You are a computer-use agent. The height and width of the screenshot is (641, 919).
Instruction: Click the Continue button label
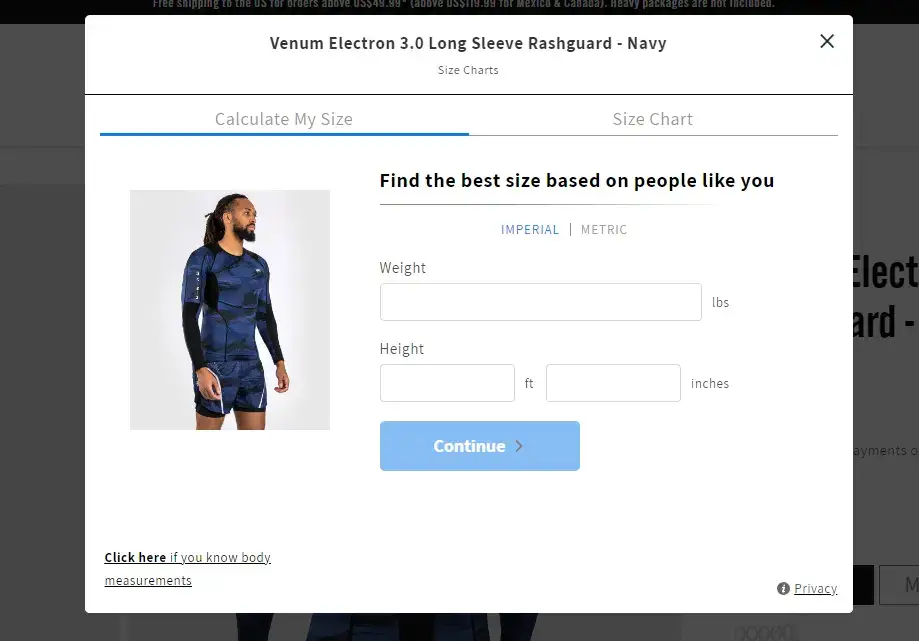pos(469,446)
